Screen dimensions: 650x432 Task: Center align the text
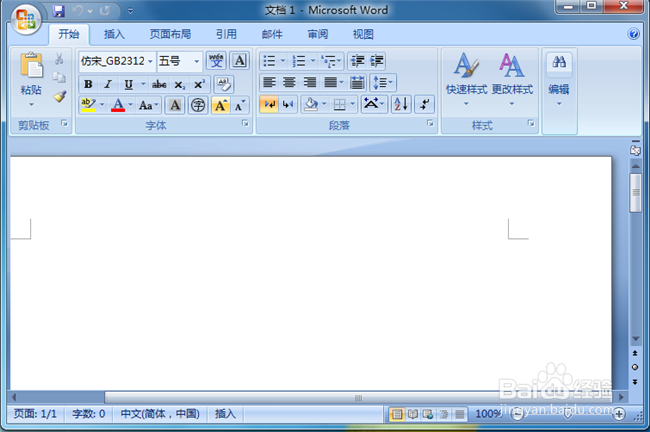289,82
